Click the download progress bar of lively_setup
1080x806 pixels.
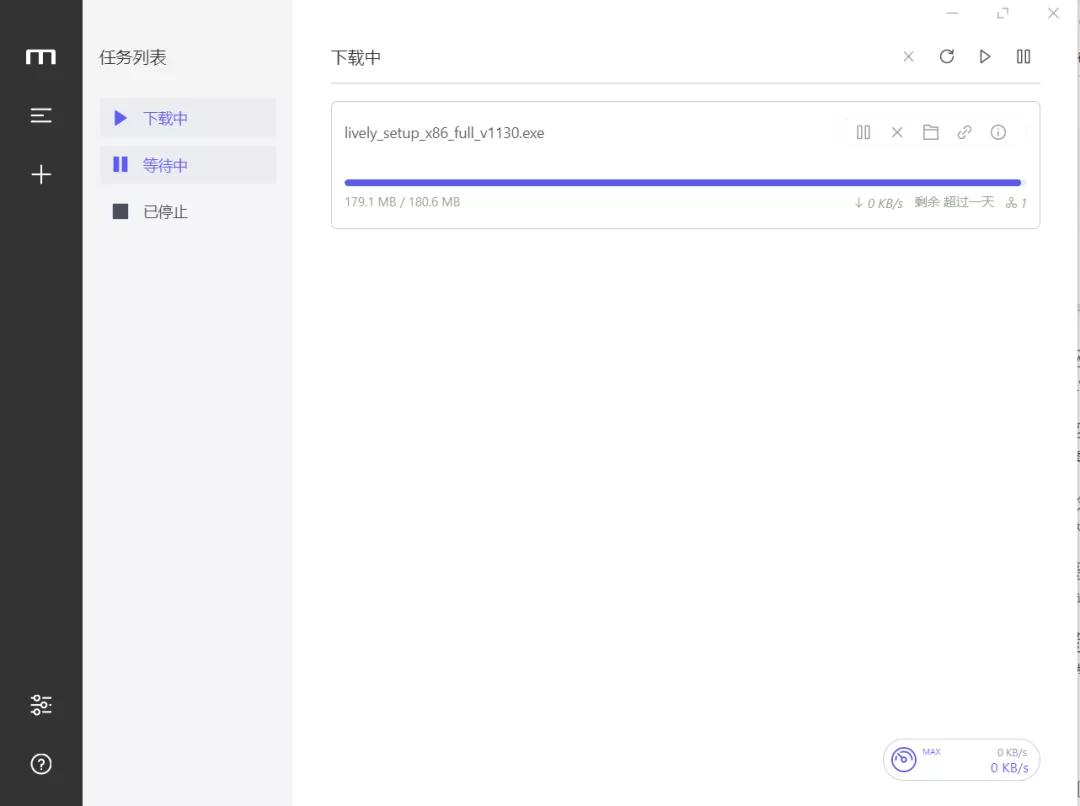point(683,183)
